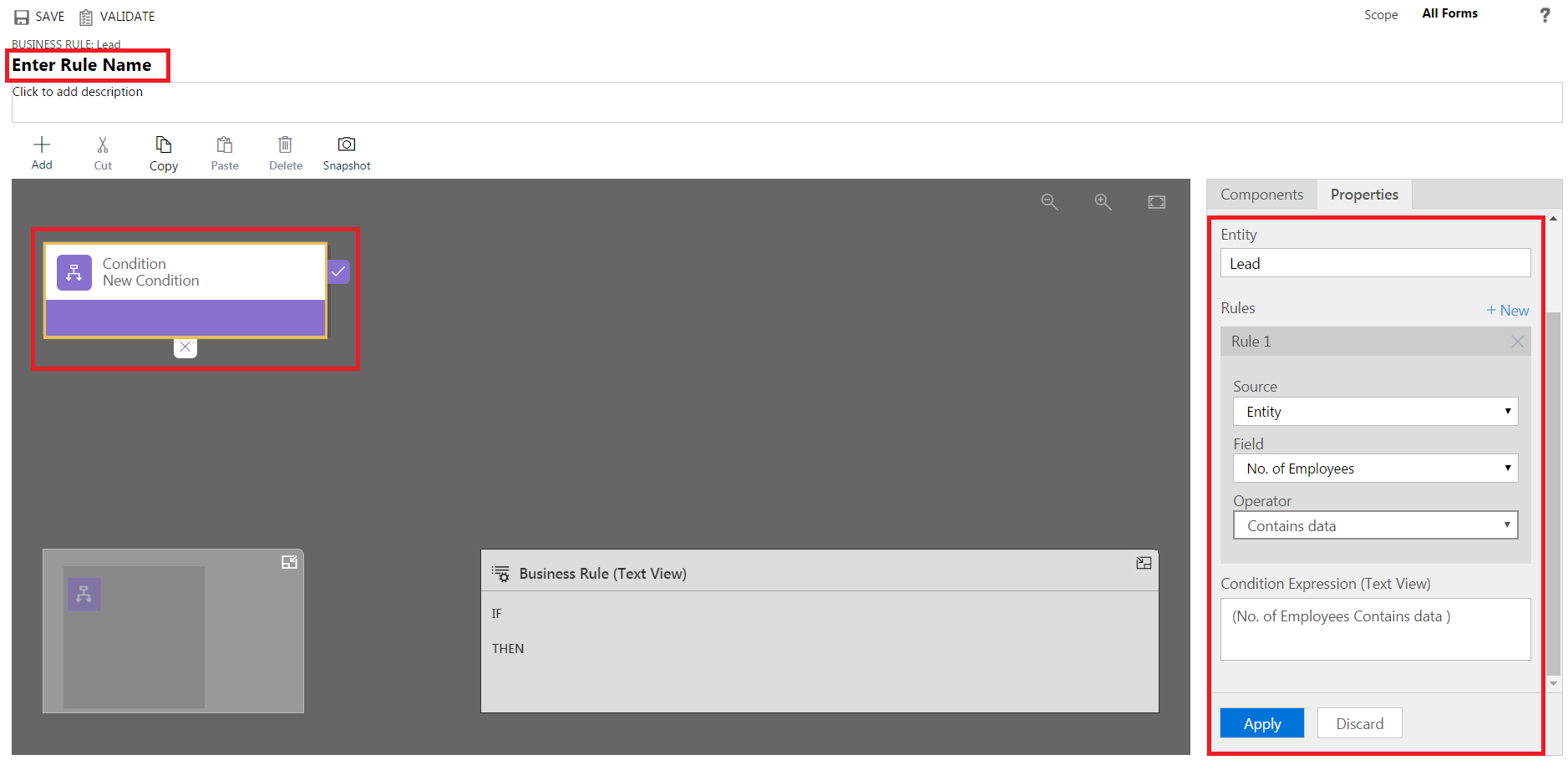
Task: Open the Field dropdown showing No. of Employees
Action: [1375, 469]
